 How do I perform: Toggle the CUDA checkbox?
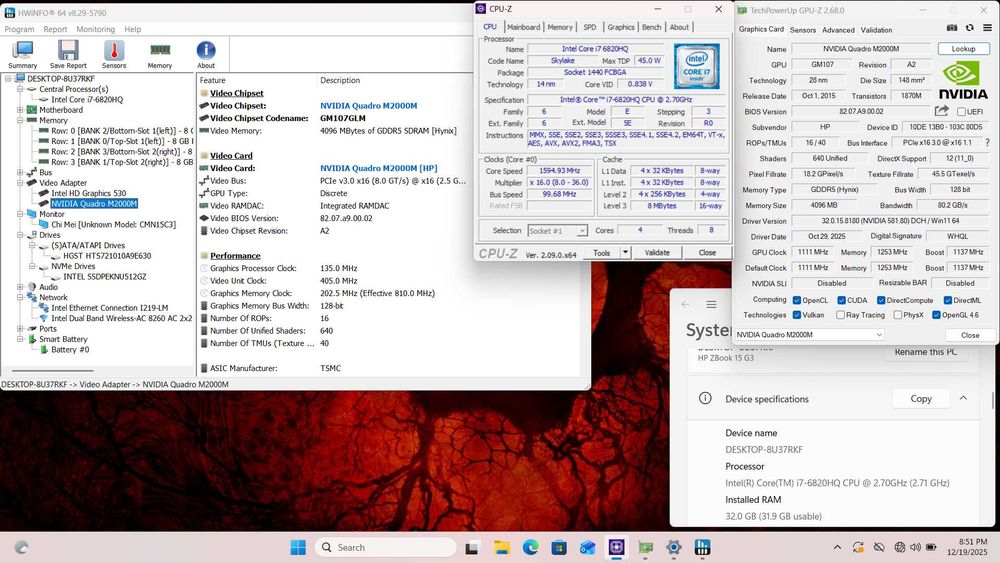841,300
